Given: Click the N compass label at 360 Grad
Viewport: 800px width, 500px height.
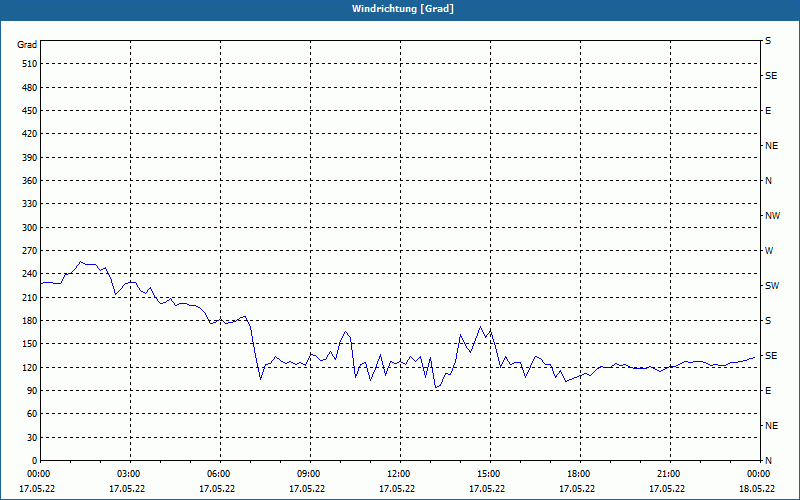Looking at the screenshot, I should click(768, 181).
